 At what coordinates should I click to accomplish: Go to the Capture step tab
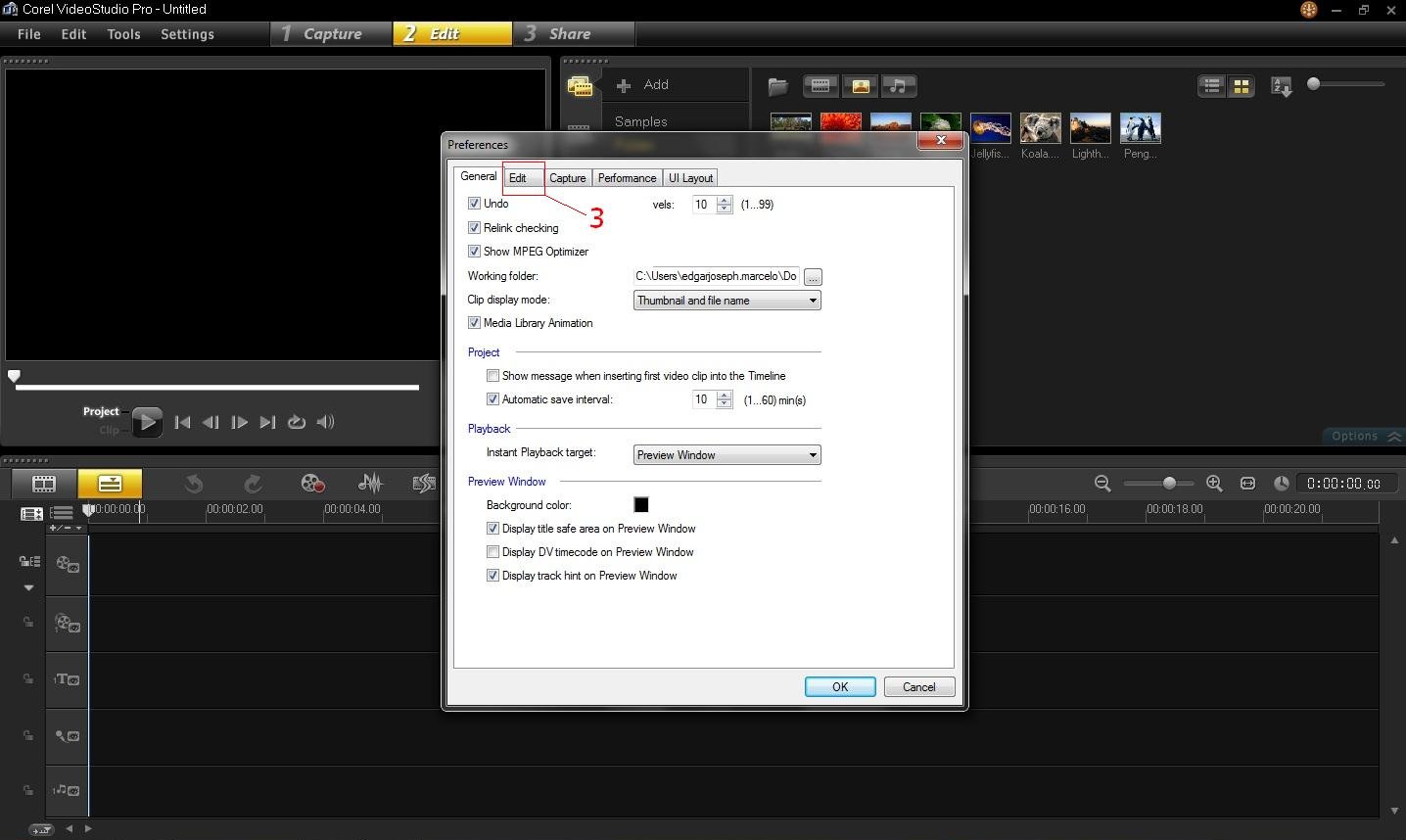point(332,34)
